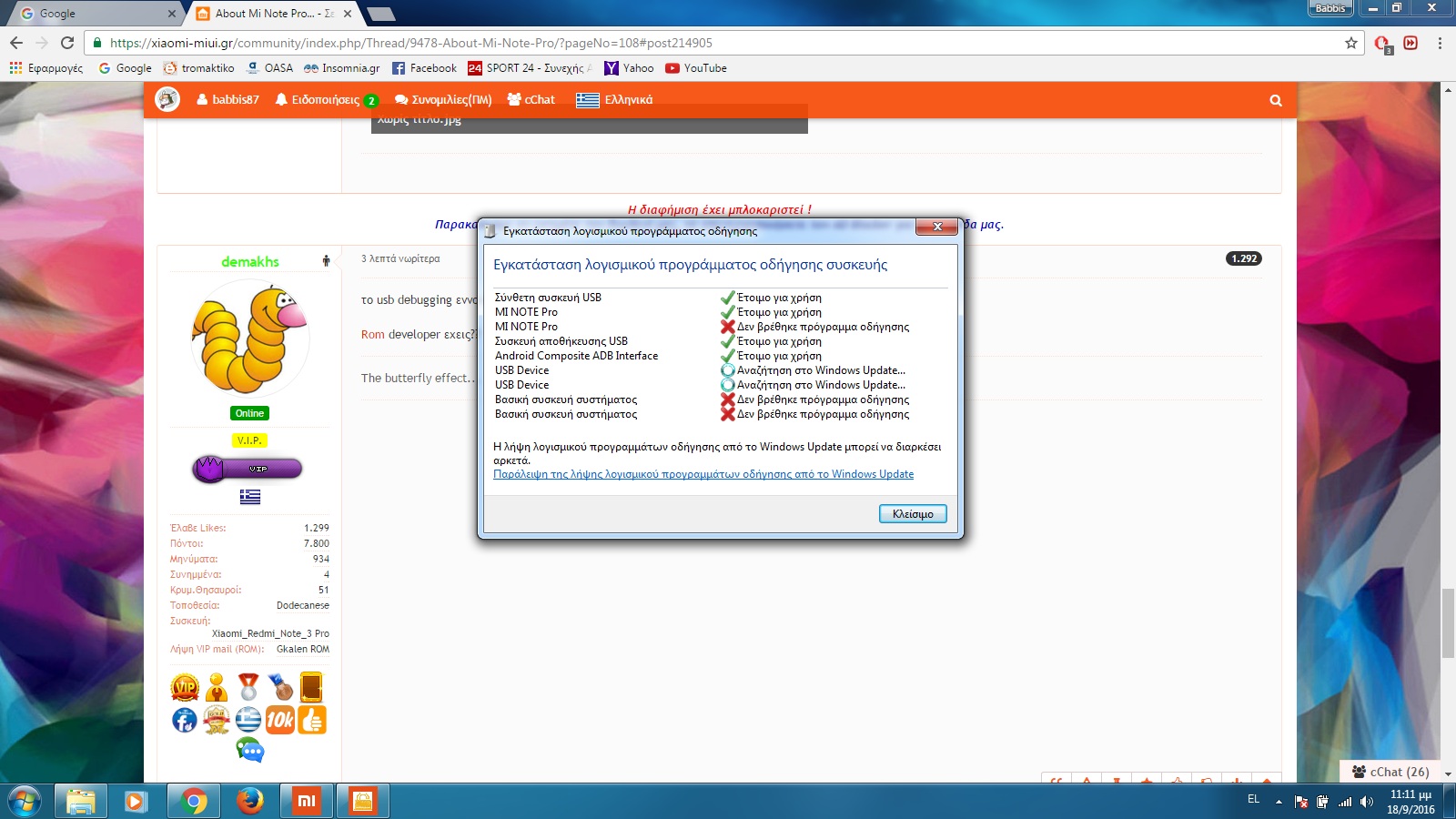Screen dimensions: 1456x819
Task: Click the gender icon next to demakhs
Action: pos(326,261)
